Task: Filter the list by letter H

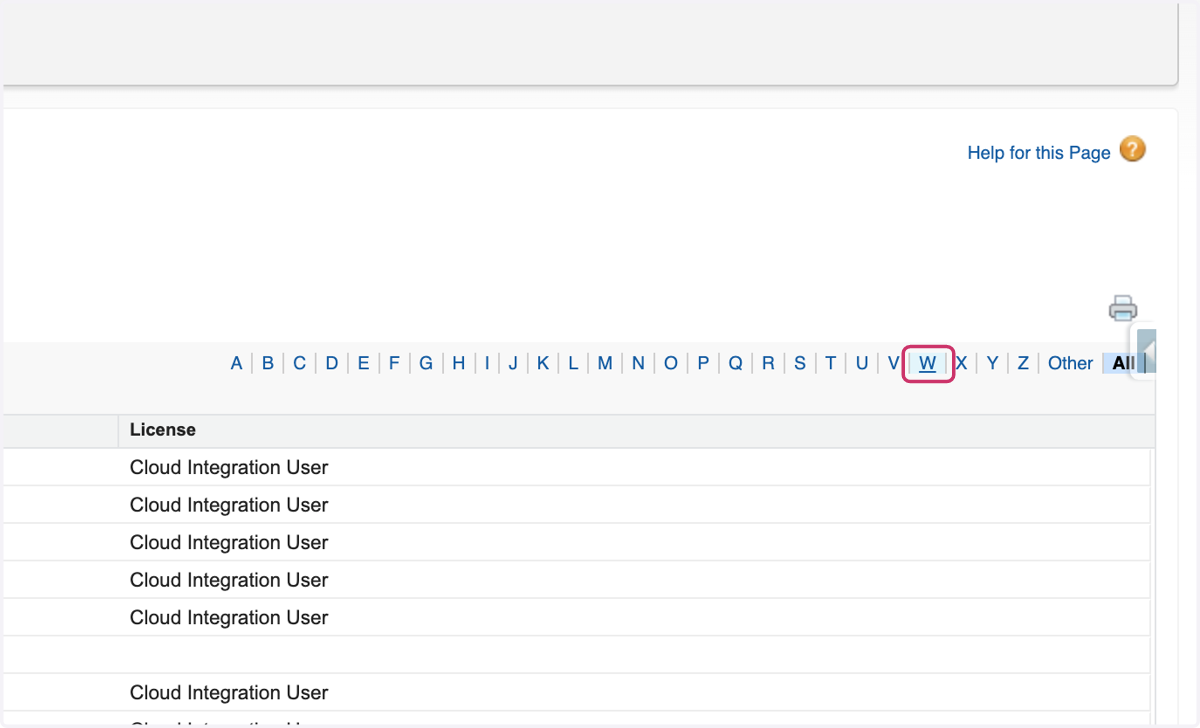Action: 458,363
